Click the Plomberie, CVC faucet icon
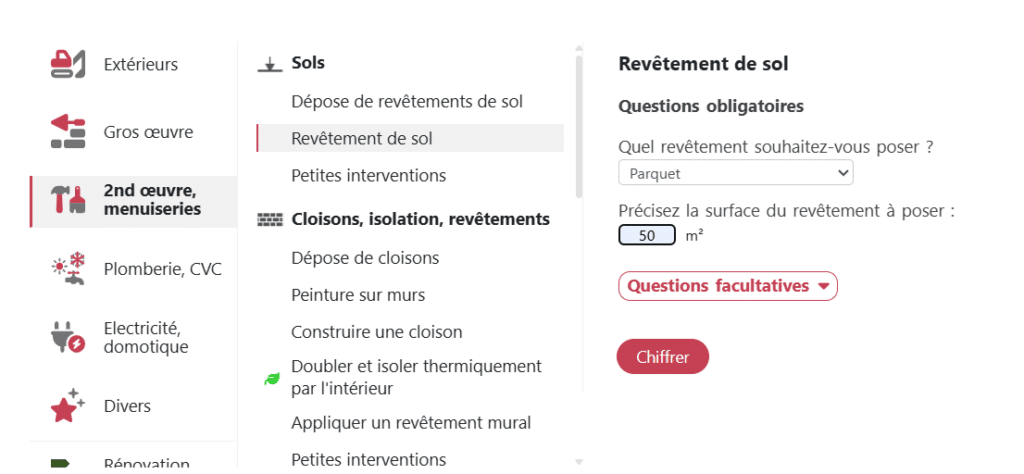The height and width of the screenshot is (474, 1024). point(68,269)
